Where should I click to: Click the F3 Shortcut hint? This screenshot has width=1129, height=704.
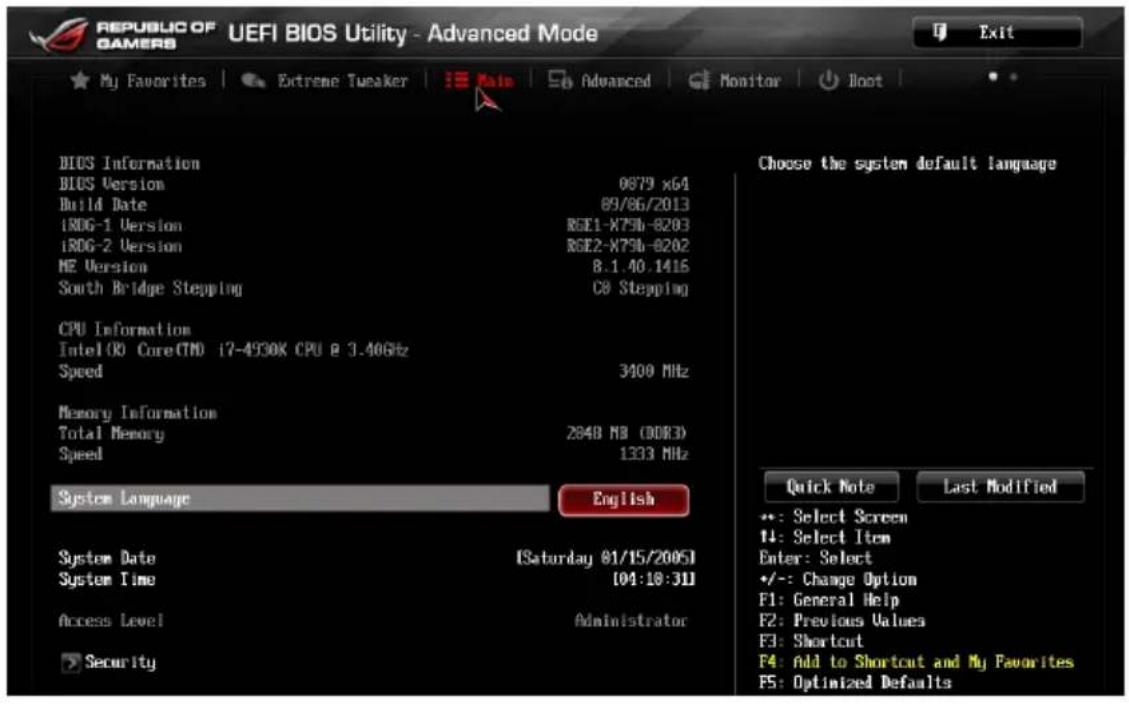point(811,641)
